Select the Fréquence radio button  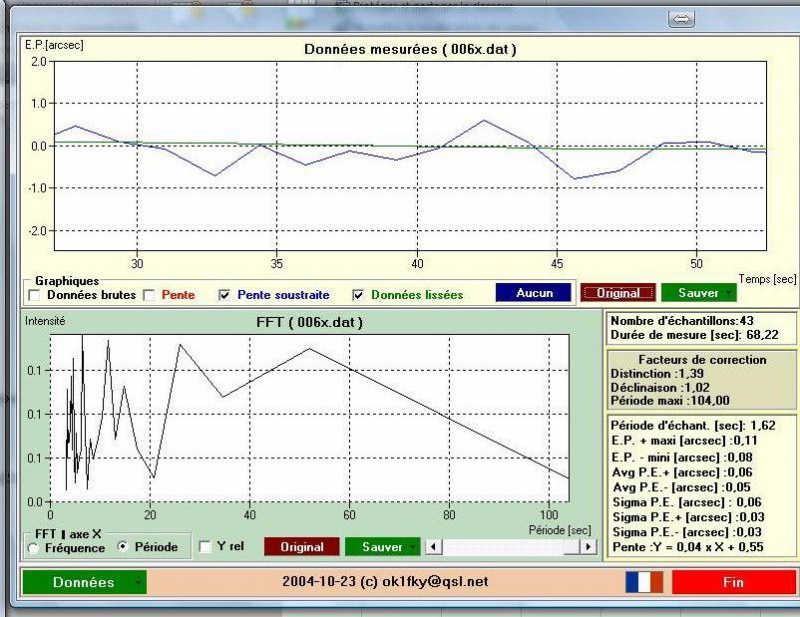click(x=34, y=549)
